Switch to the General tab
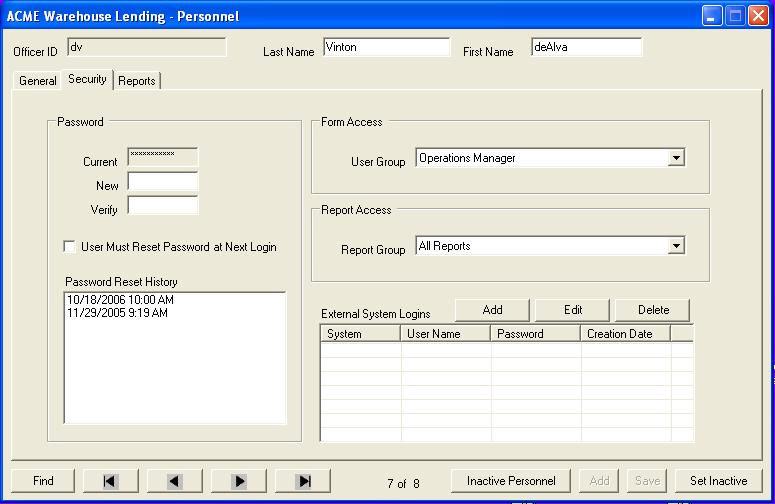The image size is (775, 504). coord(38,81)
